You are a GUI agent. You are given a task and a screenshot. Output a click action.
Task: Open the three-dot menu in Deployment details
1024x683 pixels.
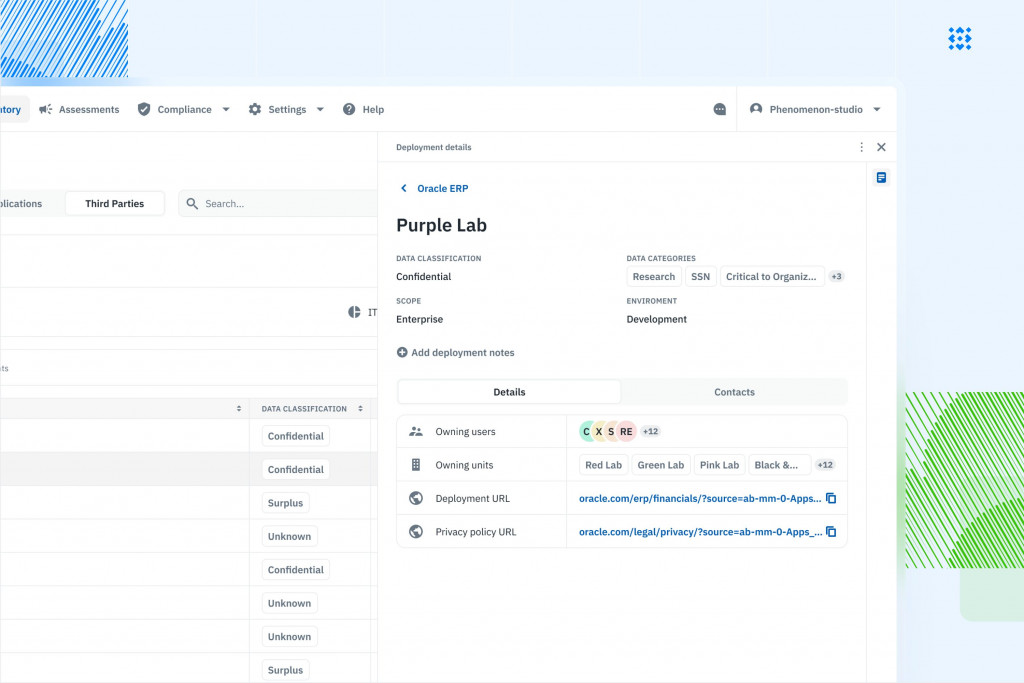point(861,146)
